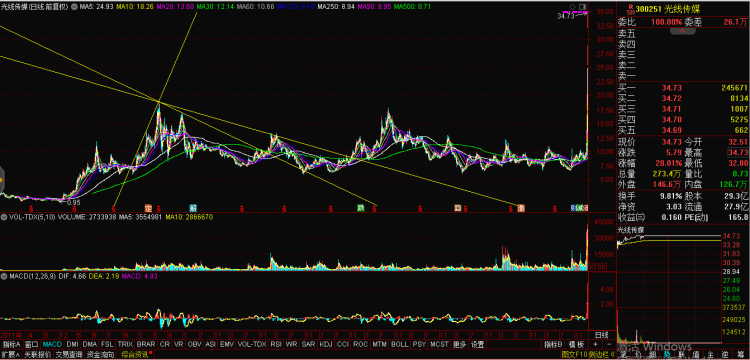
Task: Click the plus zoom-in button beside 模板
Action: click(x=596, y=344)
